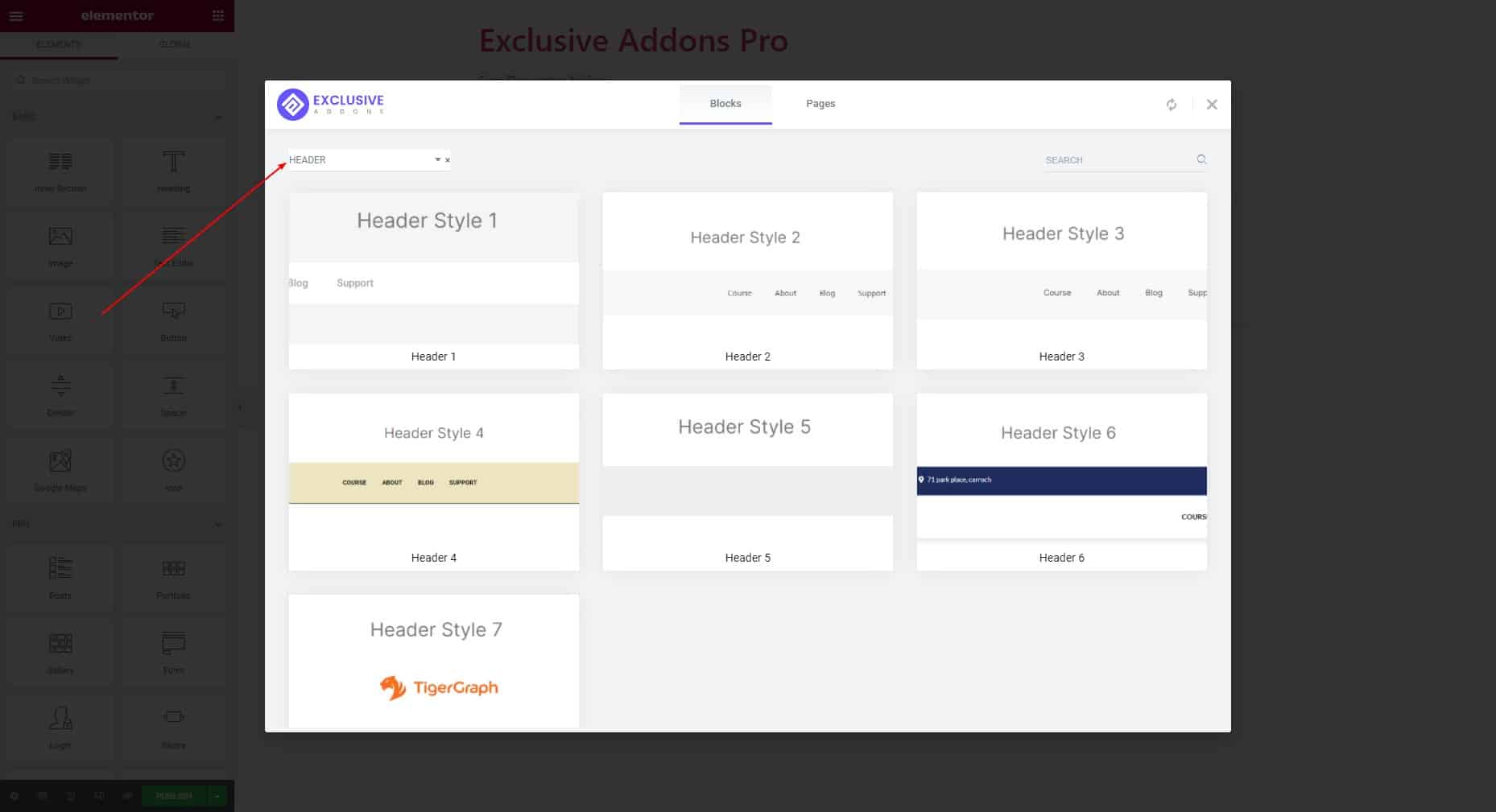Image resolution: width=1496 pixels, height=812 pixels.
Task: Switch to the Blocks tab
Action: coord(725,104)
